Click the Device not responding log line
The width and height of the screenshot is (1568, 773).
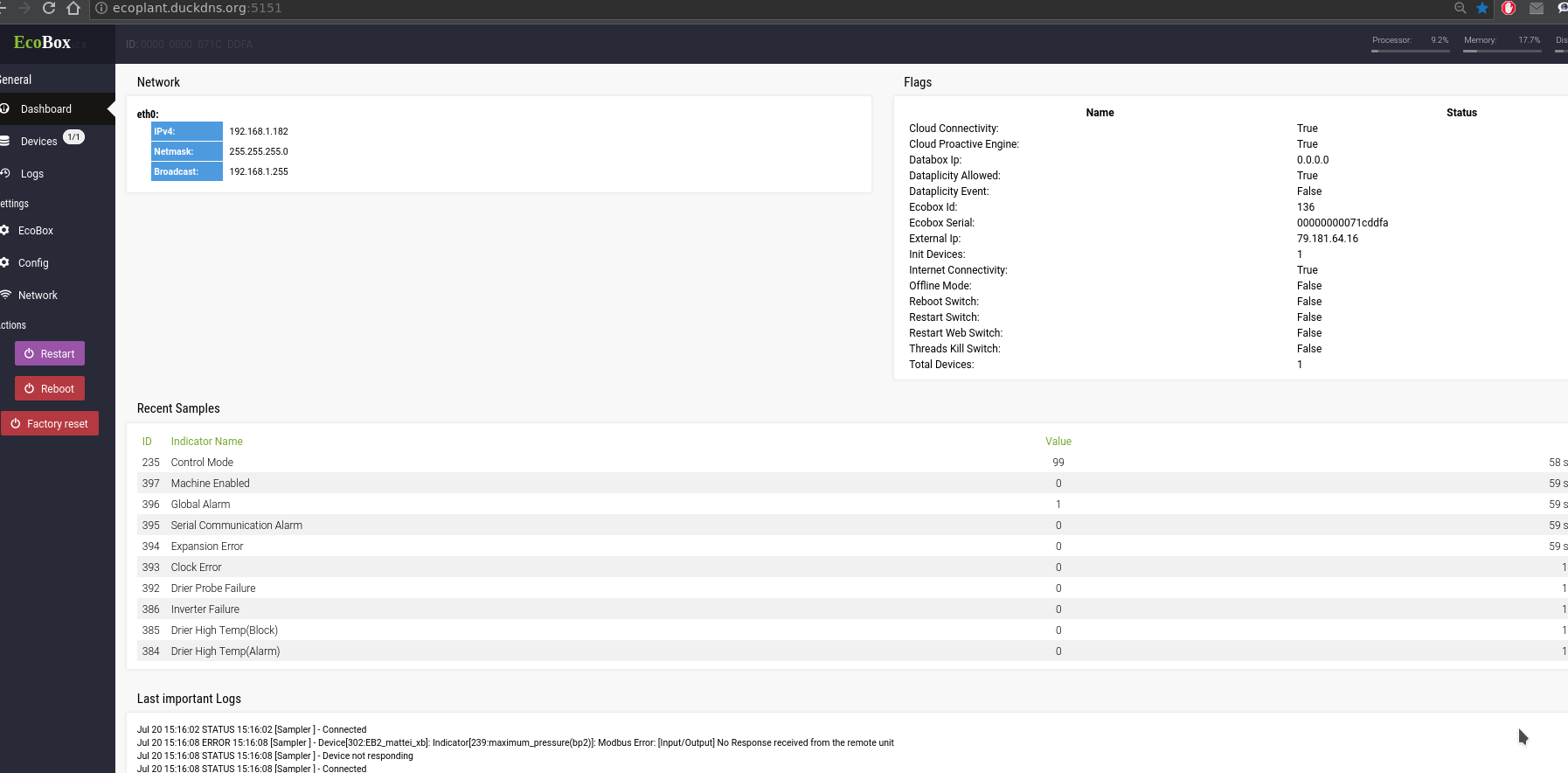tap(275, 756)
